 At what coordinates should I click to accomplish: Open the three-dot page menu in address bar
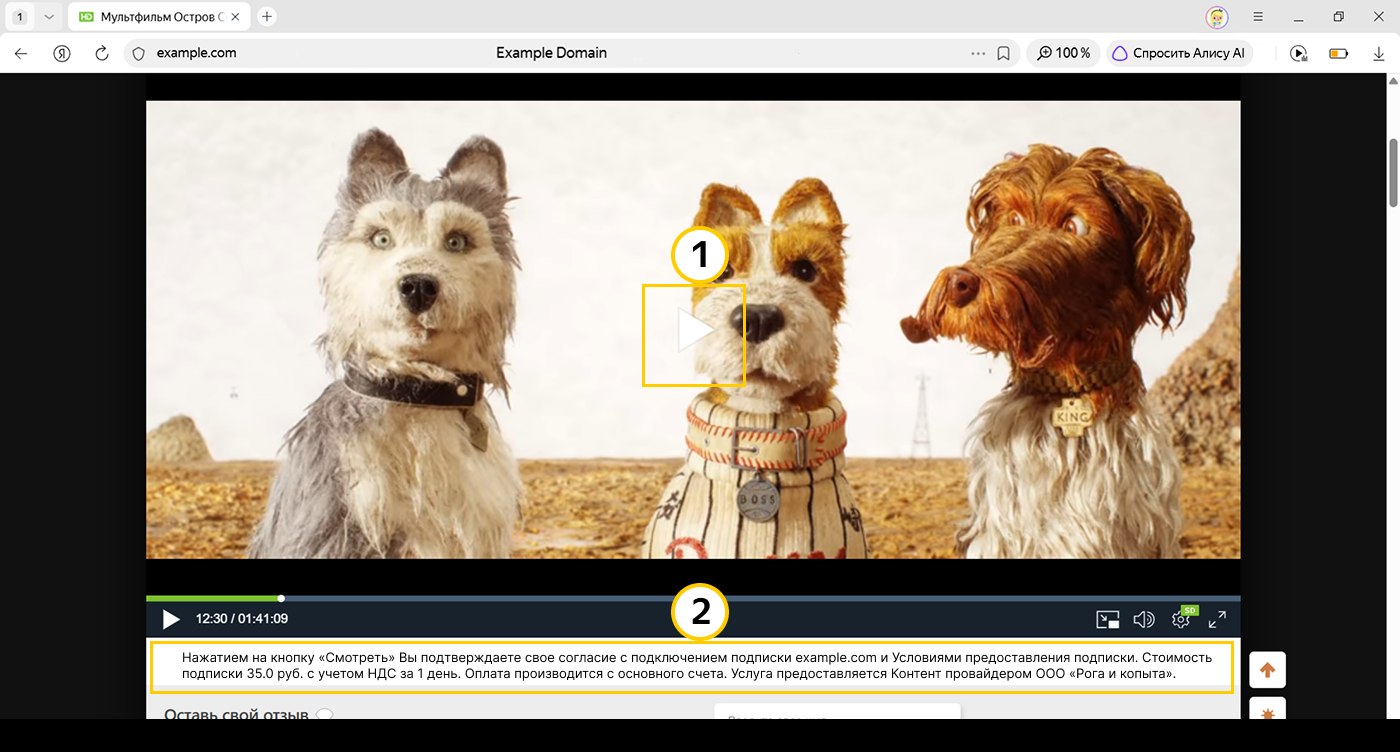(978, 53)
